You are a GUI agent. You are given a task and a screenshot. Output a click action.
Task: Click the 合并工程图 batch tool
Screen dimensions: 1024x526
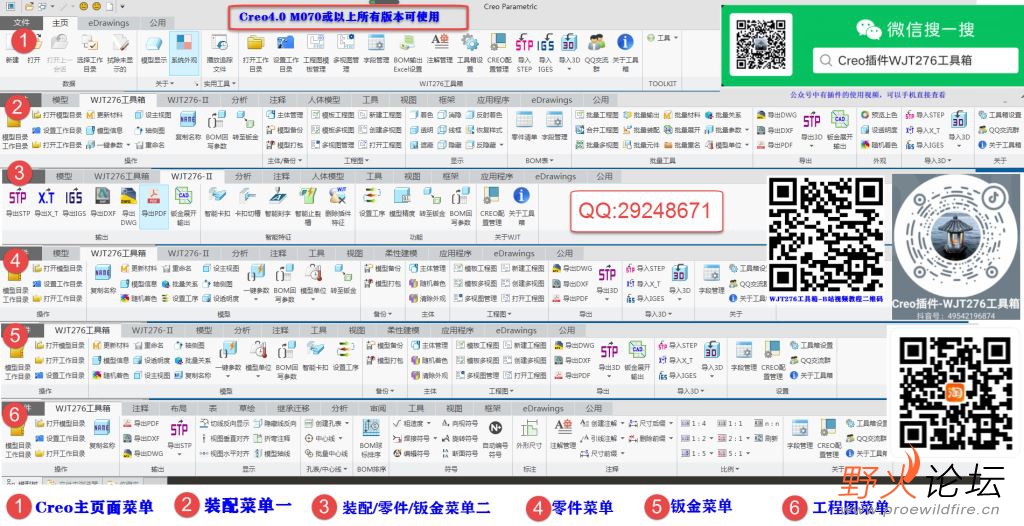click(597, 130)
